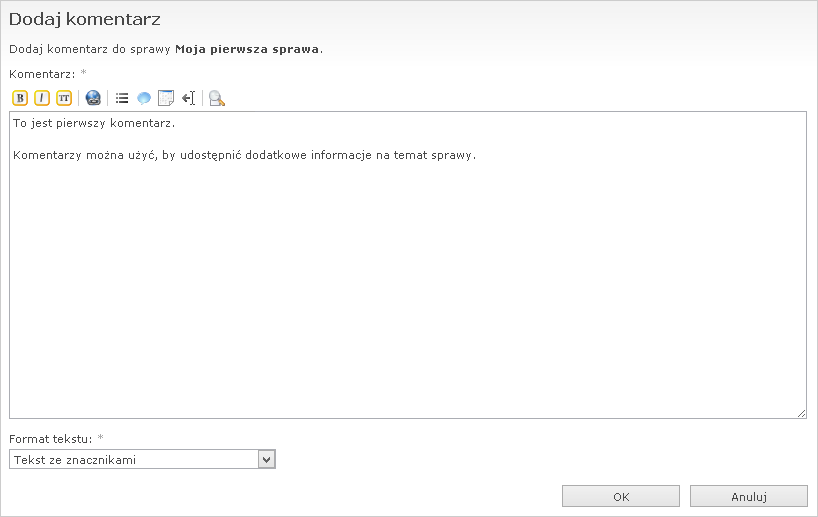Toggle bold formatting in the comment toolbar

pyautogui.click(x=20, y=98)
